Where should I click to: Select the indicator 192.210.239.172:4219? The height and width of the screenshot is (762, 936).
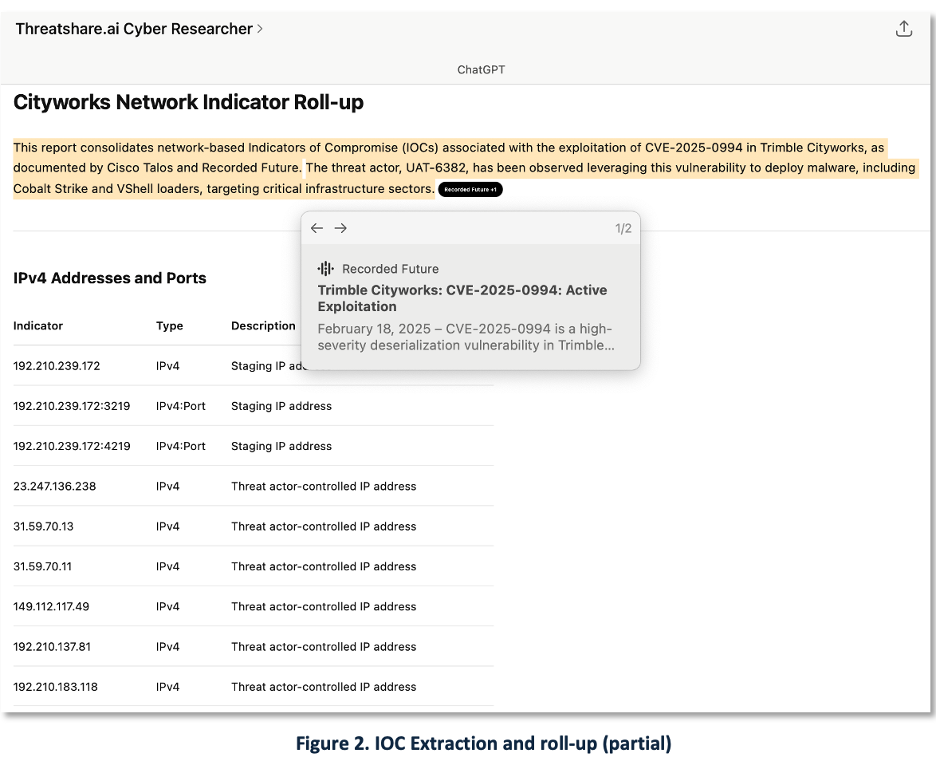[x=72, y=446]
